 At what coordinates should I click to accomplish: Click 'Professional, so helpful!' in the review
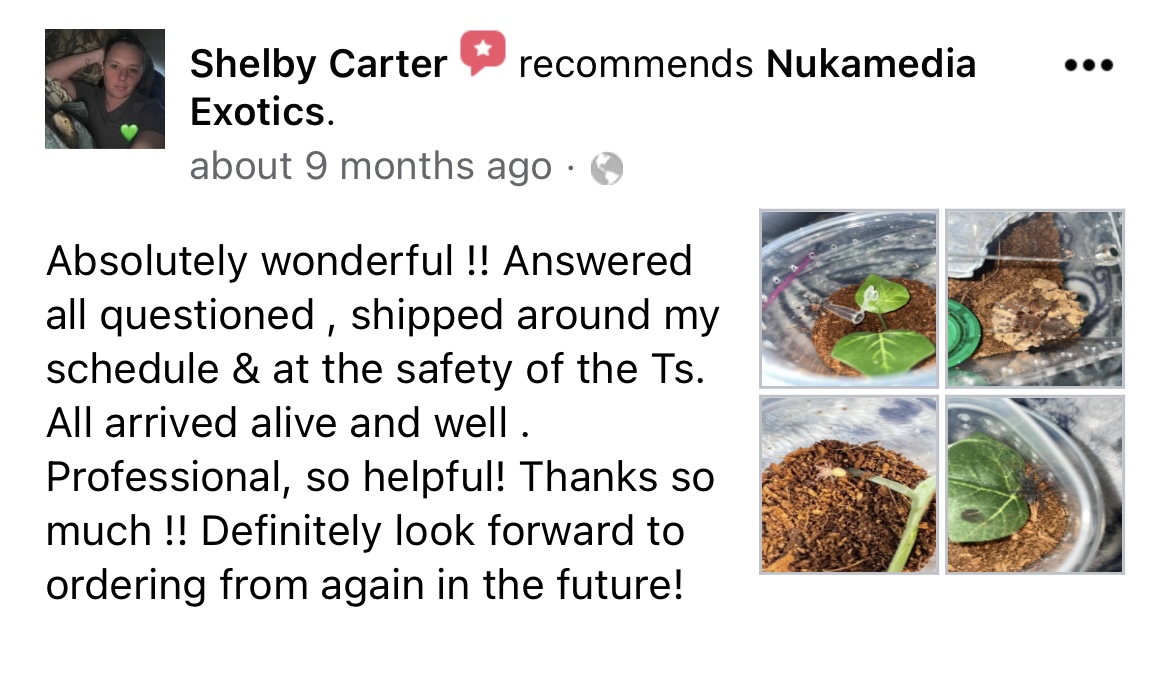tap(276, 477)
